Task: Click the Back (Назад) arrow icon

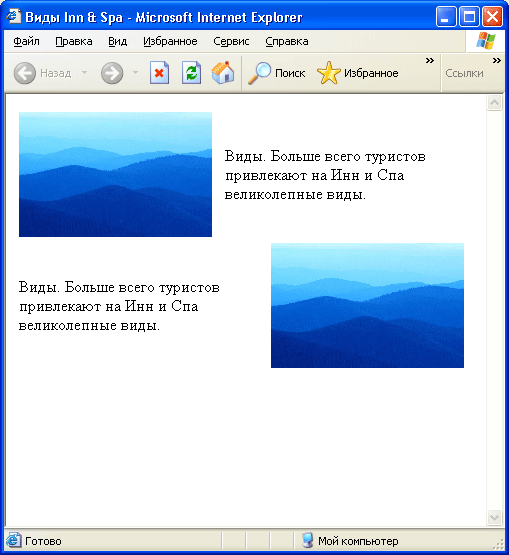Action: tap(24, 73)
